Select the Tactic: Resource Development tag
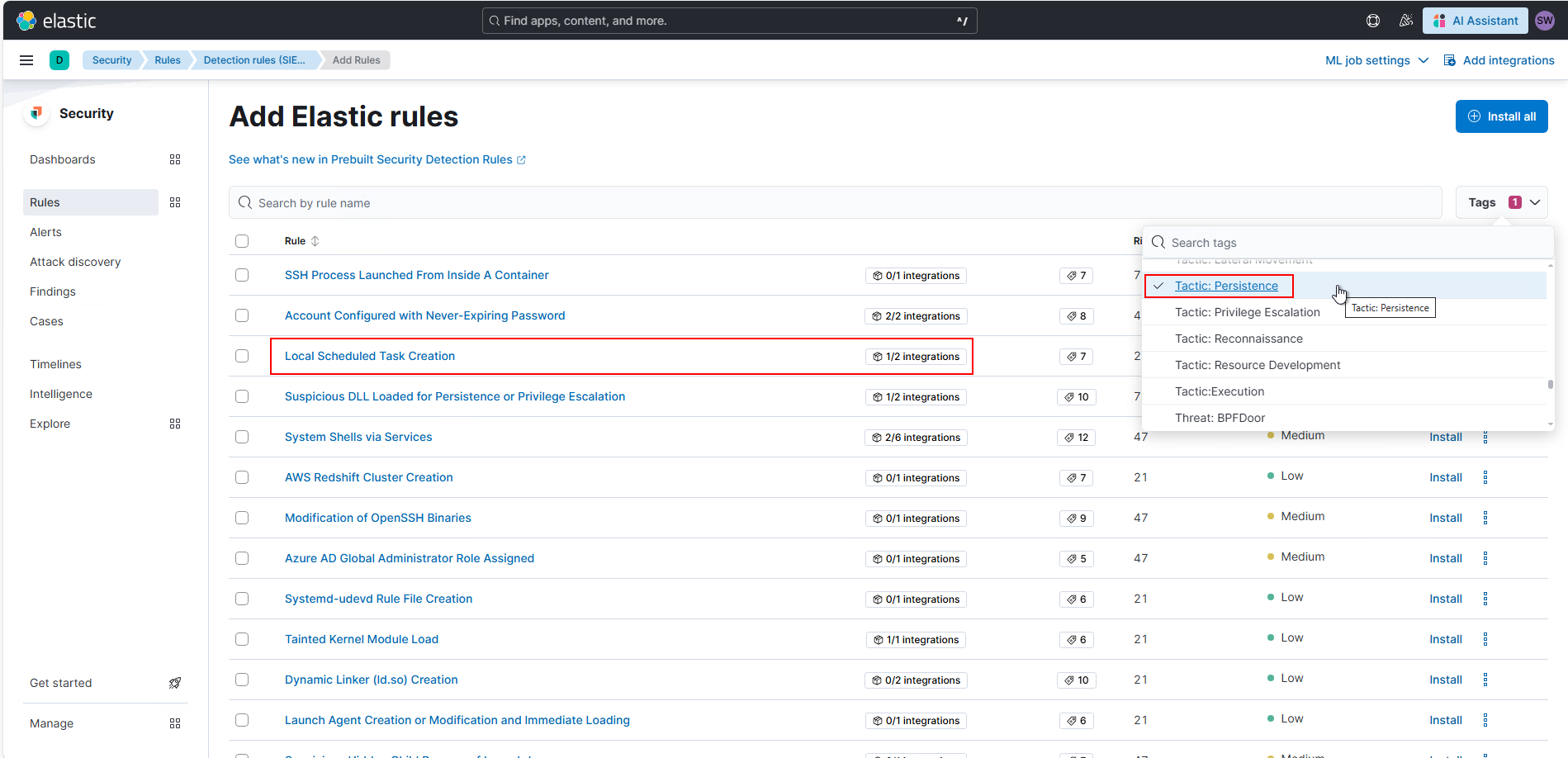 (x=1344, y=365)
